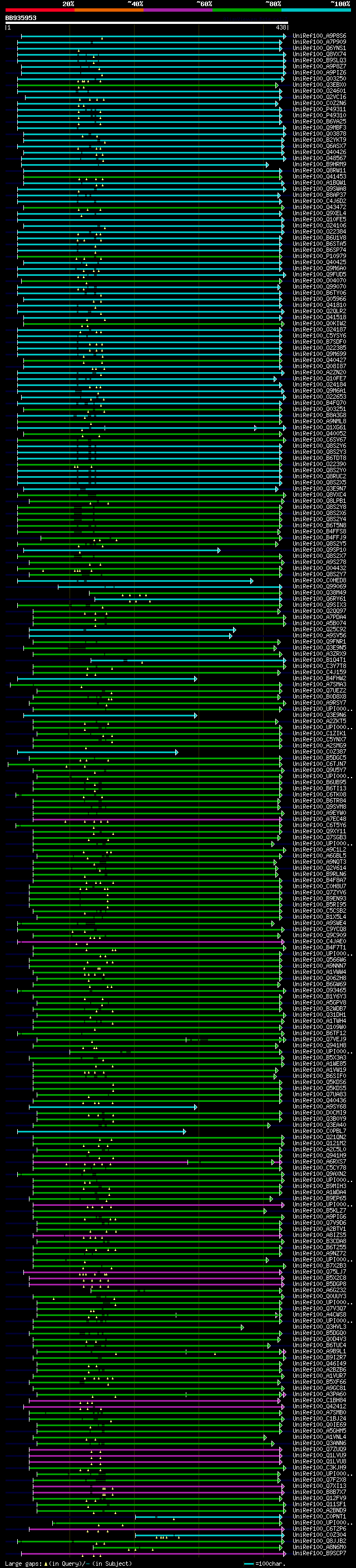Click the UniRef100_Q7ZUQ9 label
Image resolution: width=356 pixels, height=1568 pixels.
pos(319,1450)
